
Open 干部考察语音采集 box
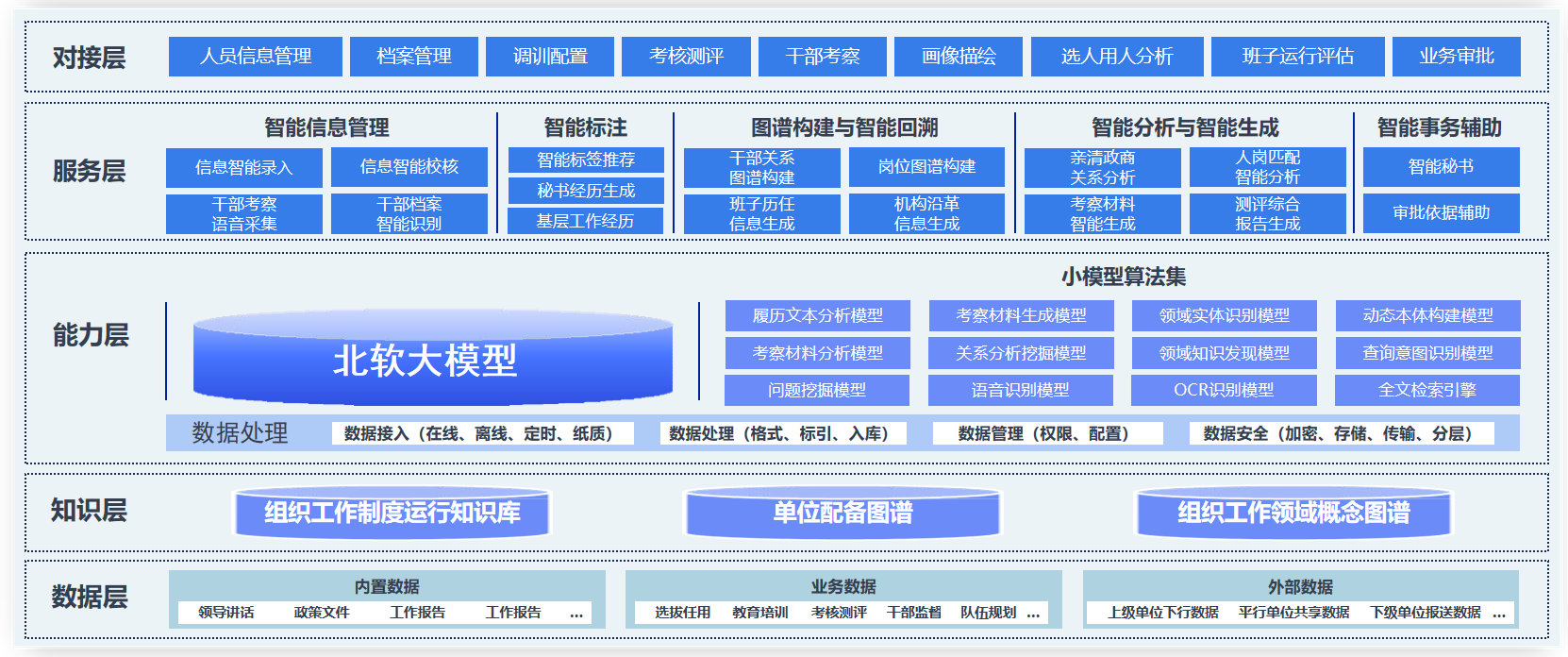tap(244, 214)
